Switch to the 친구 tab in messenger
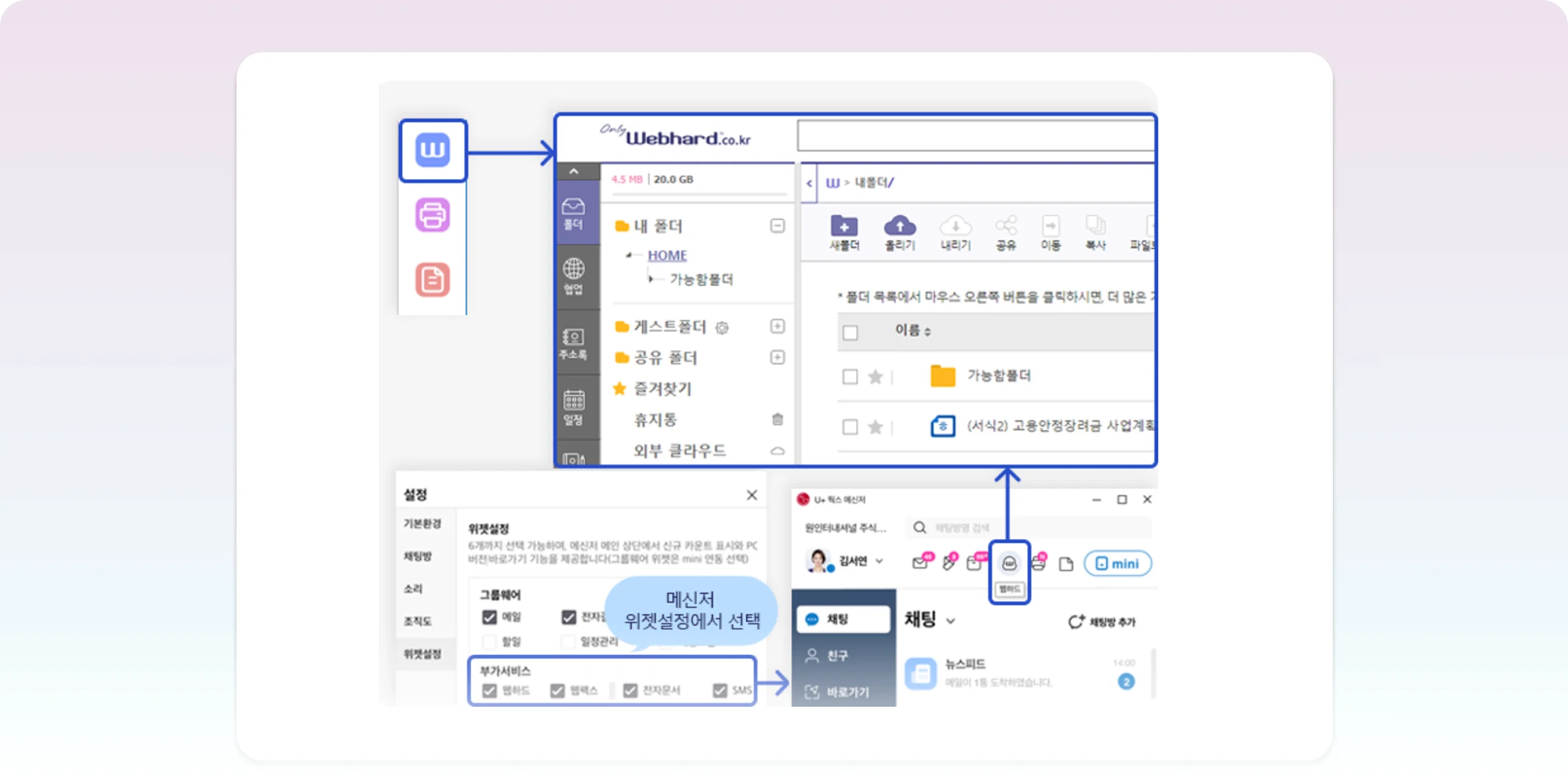 (836, 655)
